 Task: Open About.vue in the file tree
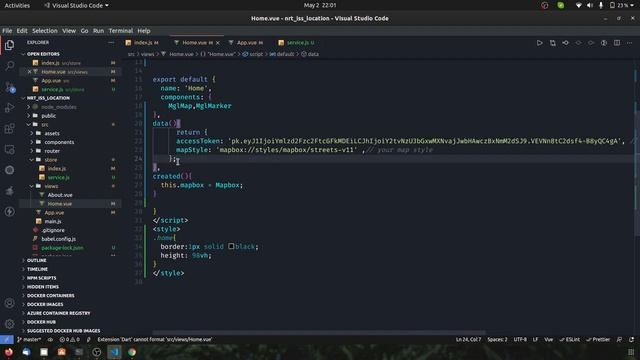click(60, 195)
